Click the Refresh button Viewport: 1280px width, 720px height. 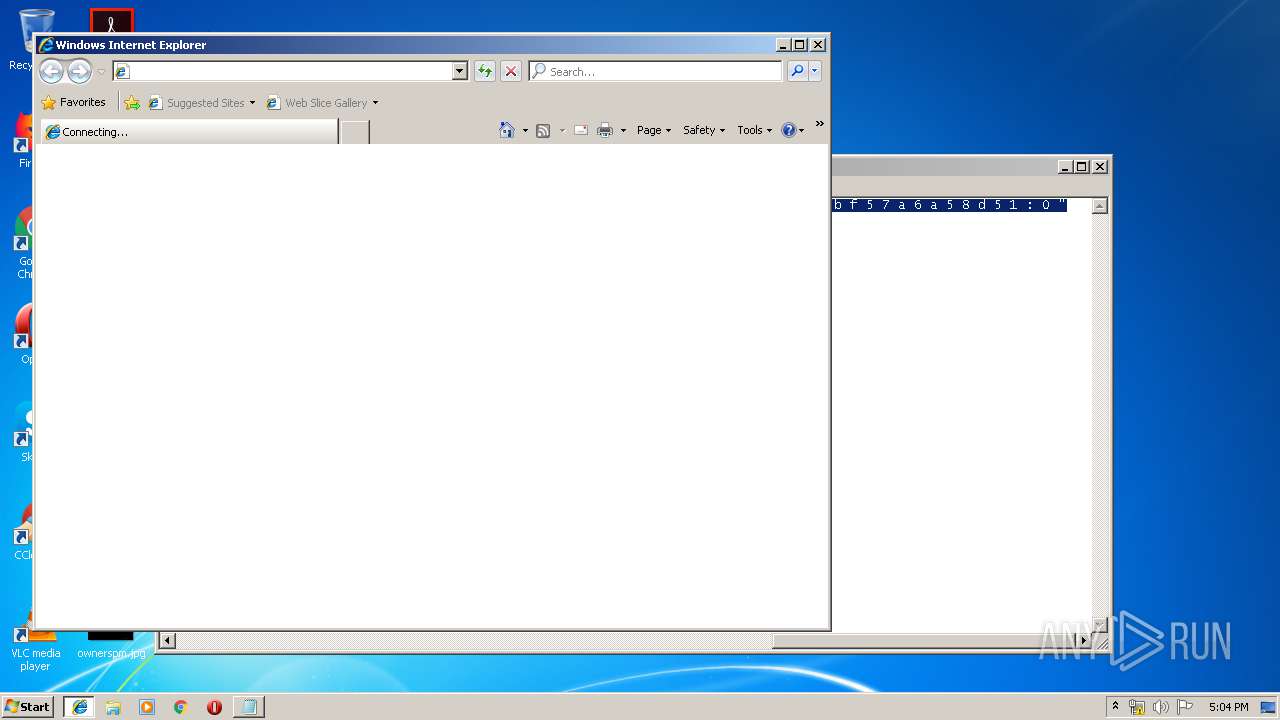(x=485, y=71)
